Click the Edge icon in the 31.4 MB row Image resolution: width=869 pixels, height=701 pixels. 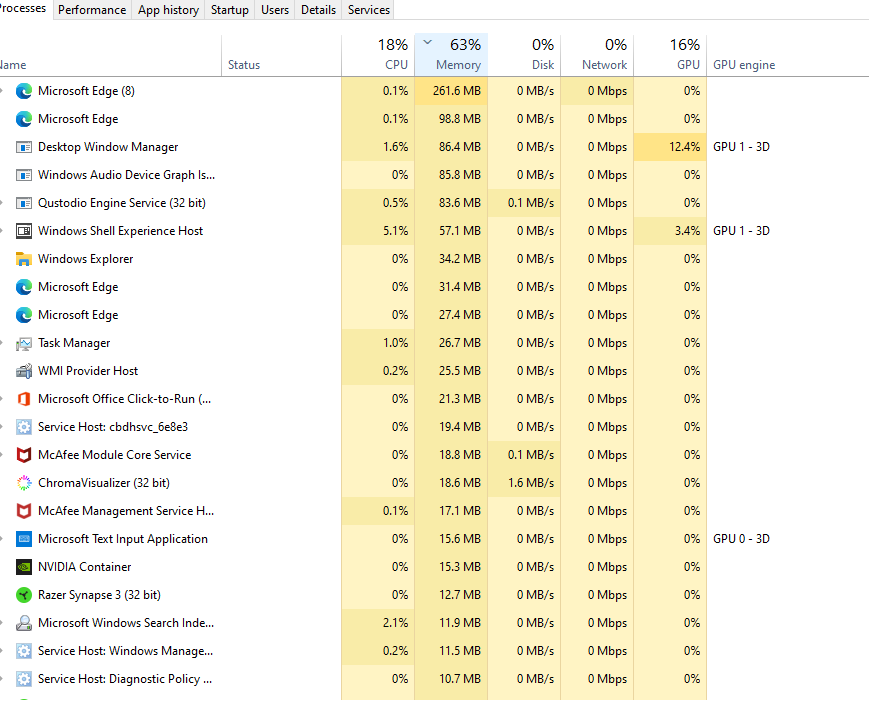click(24, 287)
